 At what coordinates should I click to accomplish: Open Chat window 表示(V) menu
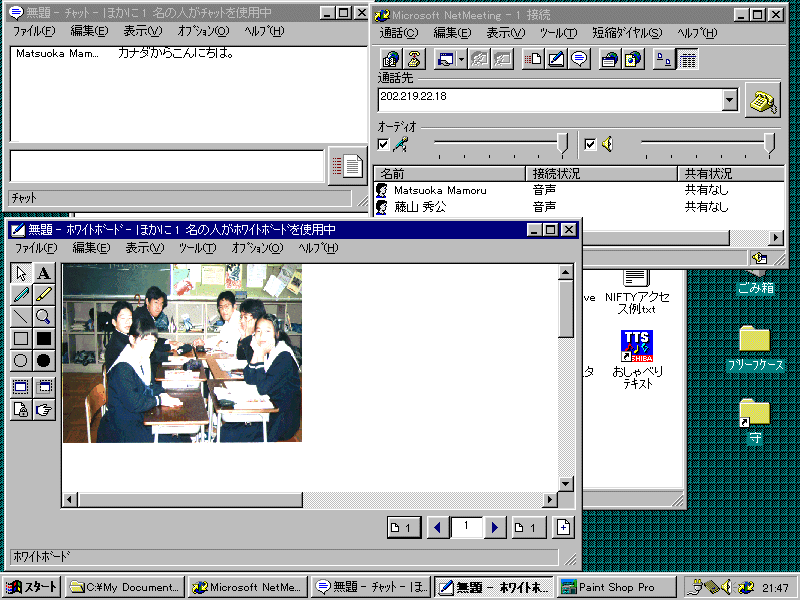pyautogui.click(x=143, y=31)
